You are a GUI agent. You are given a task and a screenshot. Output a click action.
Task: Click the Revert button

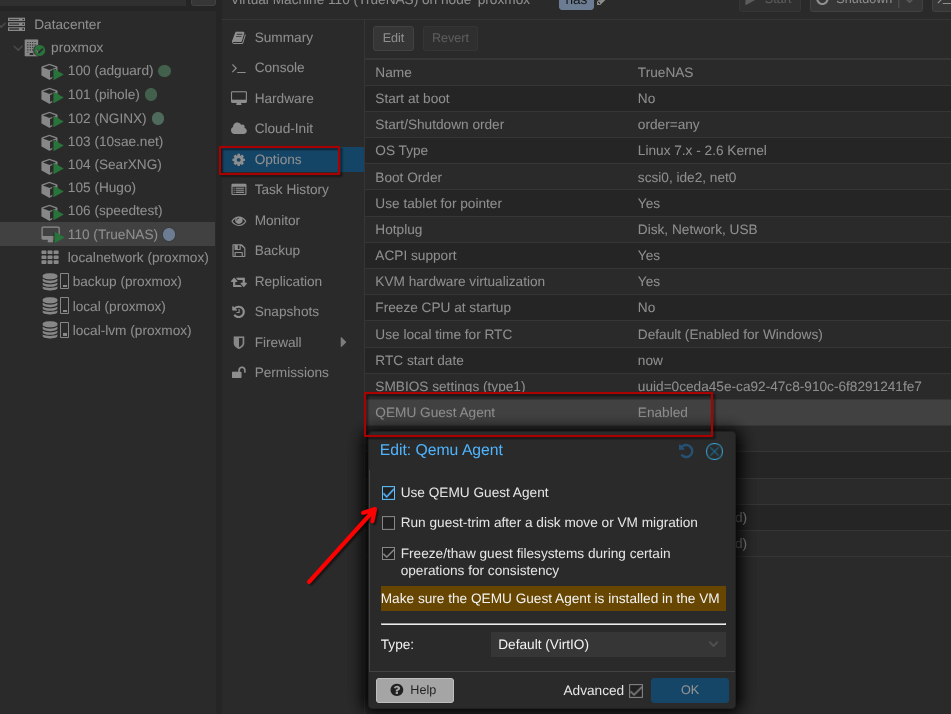point(450,38)
